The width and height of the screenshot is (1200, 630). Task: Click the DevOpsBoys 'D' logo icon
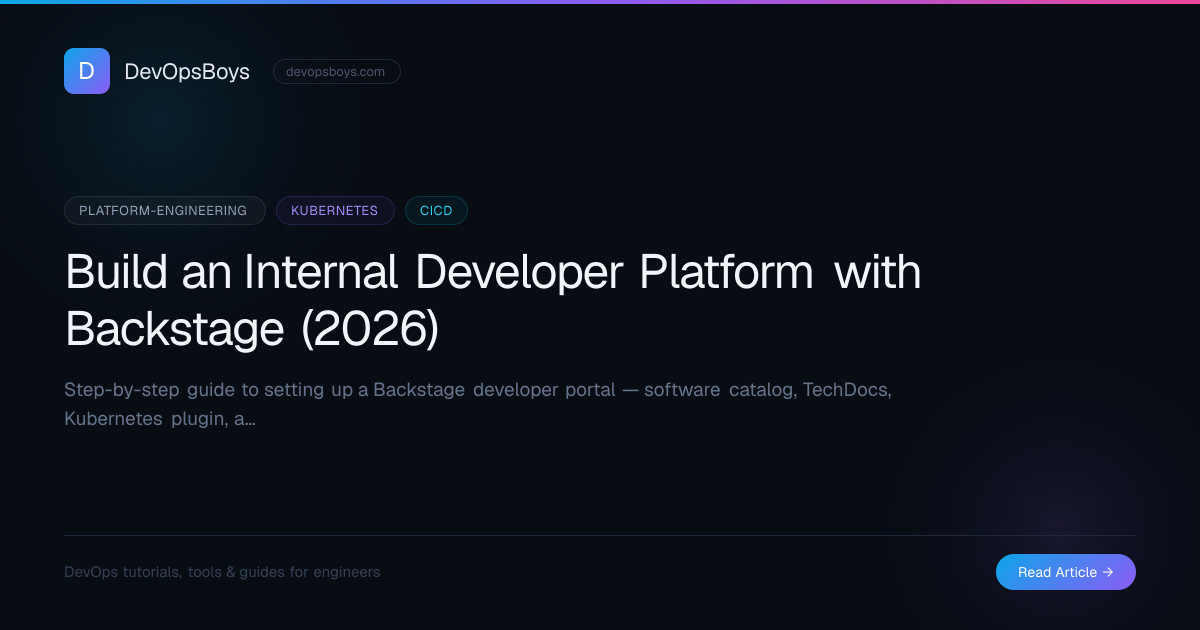[x=87, y=71]
